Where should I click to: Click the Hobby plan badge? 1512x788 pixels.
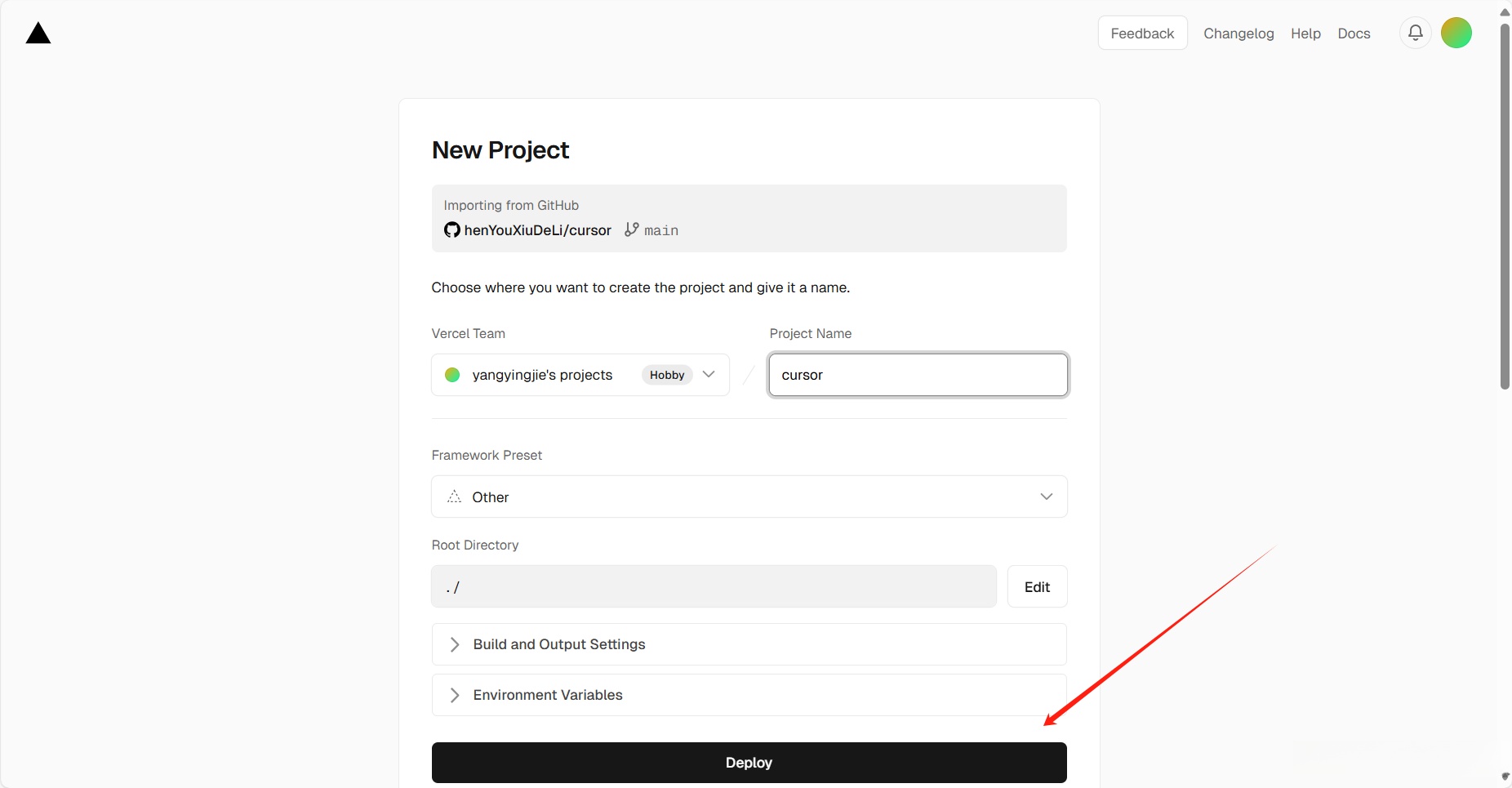[x=667, y=375]
